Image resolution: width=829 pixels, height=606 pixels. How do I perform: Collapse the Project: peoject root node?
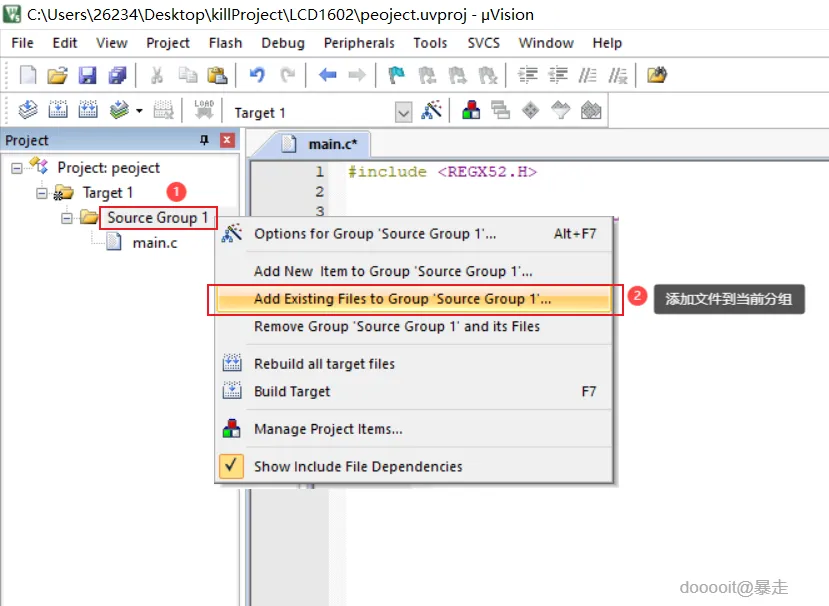[17, 168]
